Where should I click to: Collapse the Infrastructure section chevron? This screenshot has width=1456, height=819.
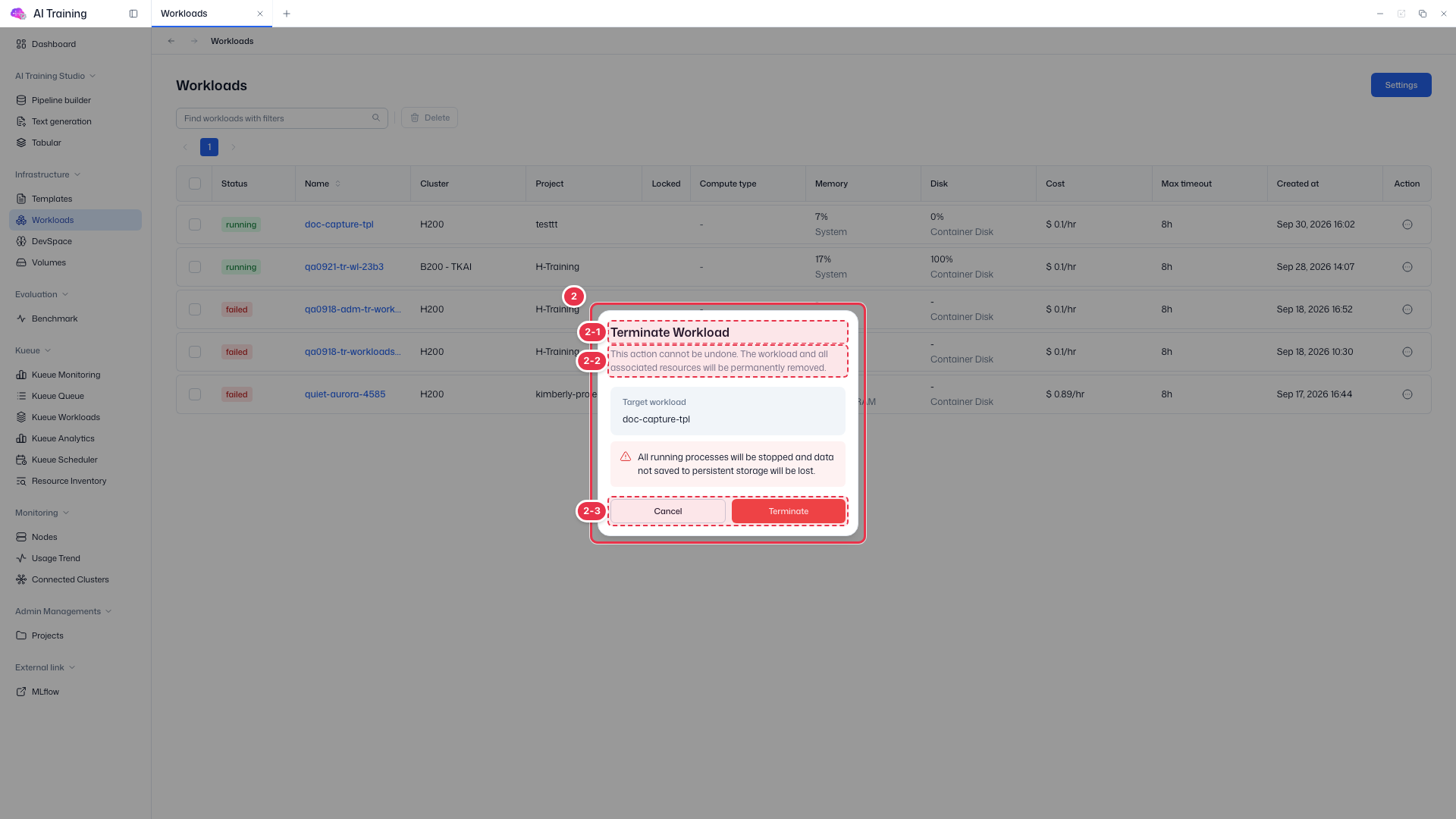(x=77, y=174)
